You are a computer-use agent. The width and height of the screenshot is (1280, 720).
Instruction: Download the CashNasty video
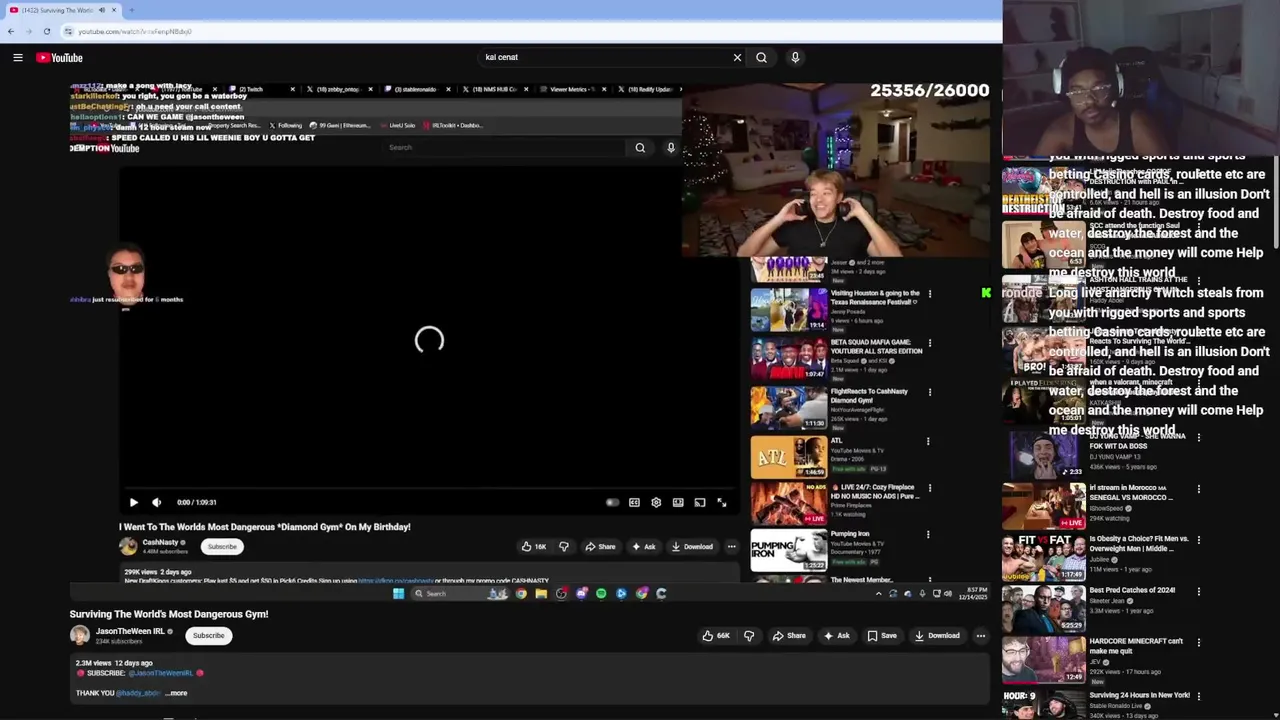click(692, 547)
